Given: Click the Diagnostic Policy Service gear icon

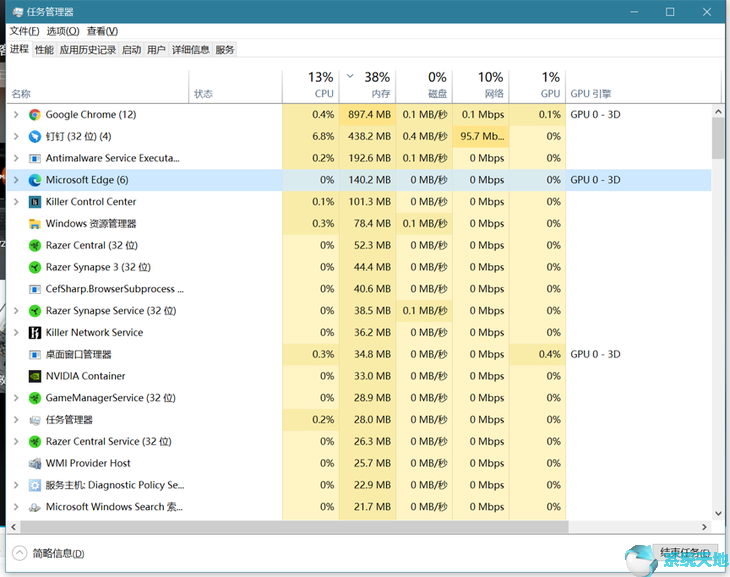Looking at the screenshot, I should coord(34,485).
